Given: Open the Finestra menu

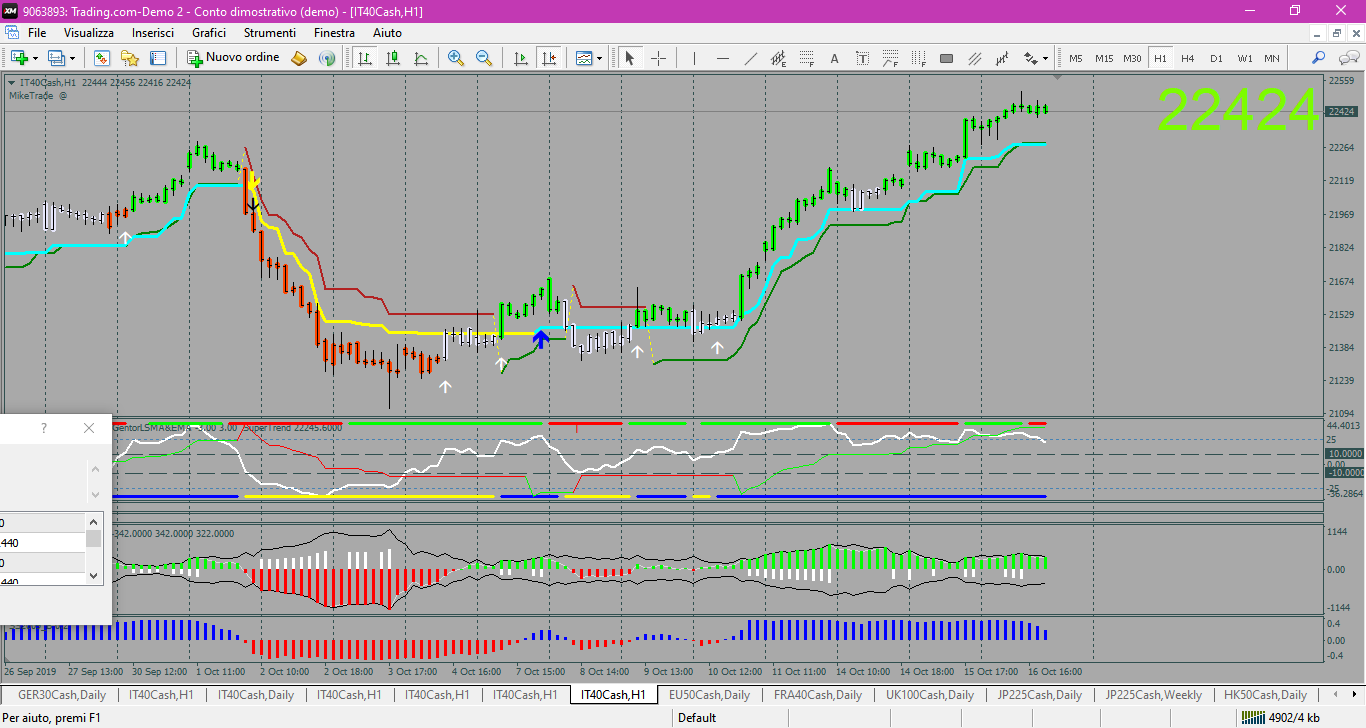Looking at the screenshot, I should (x=334, y=33).
